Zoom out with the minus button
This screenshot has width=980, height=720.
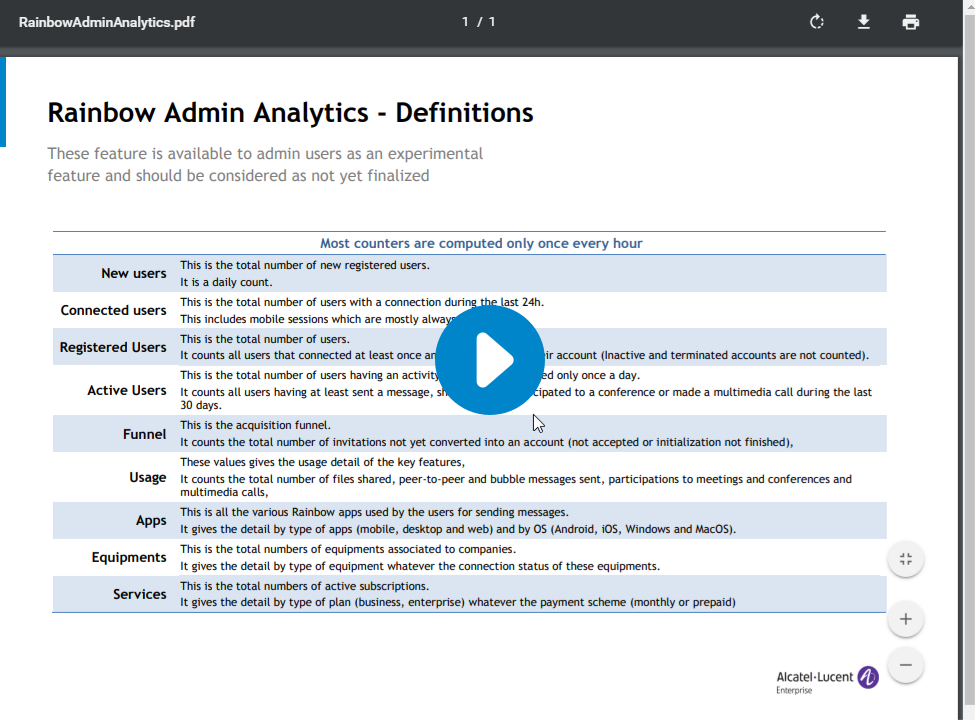click(906, 665)
